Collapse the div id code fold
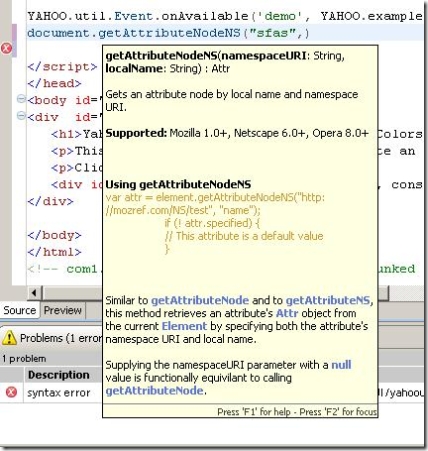 [x=21, y=116]
